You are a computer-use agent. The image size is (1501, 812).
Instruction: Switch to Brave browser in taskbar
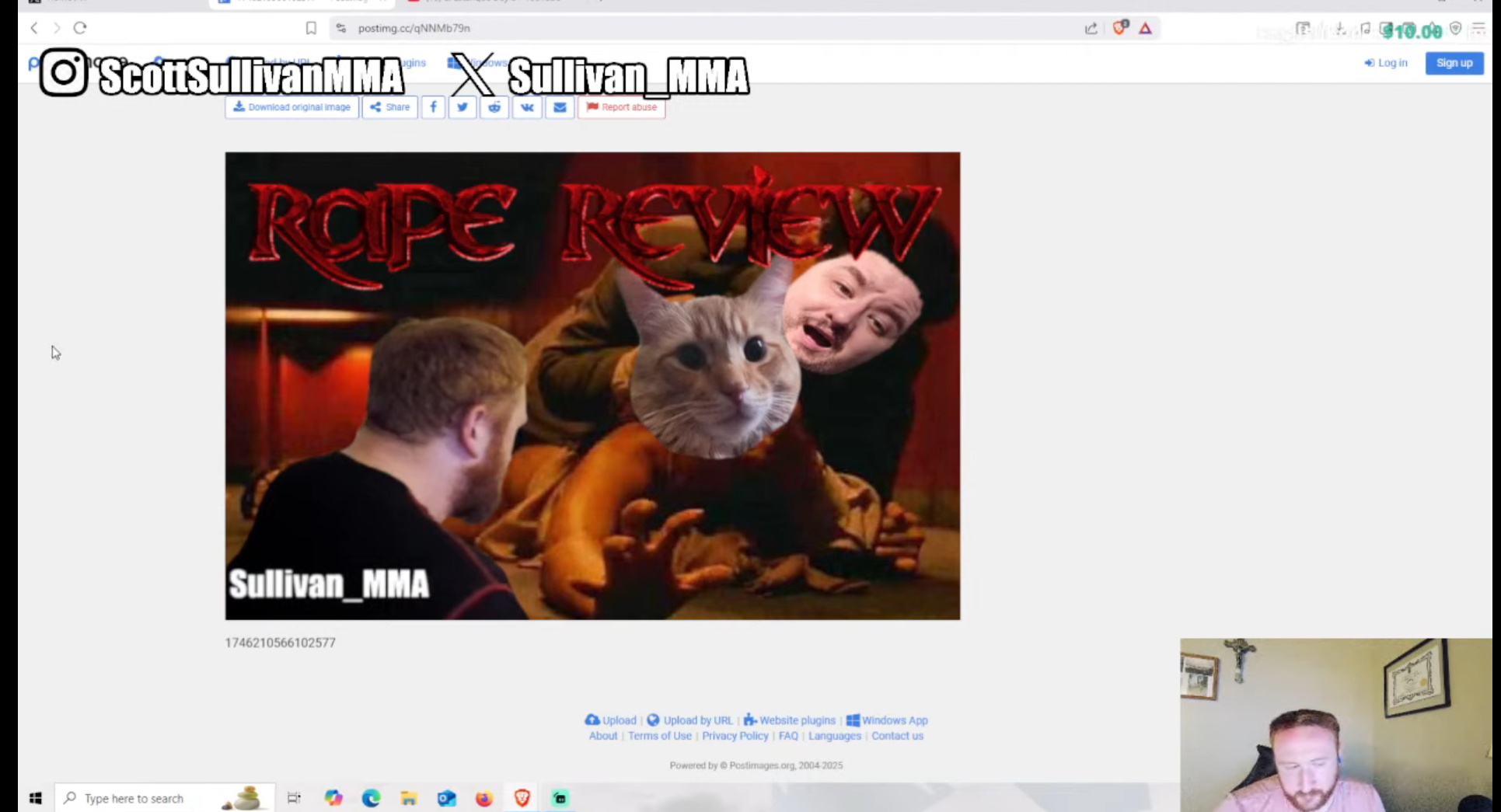(x=522, y=798)
